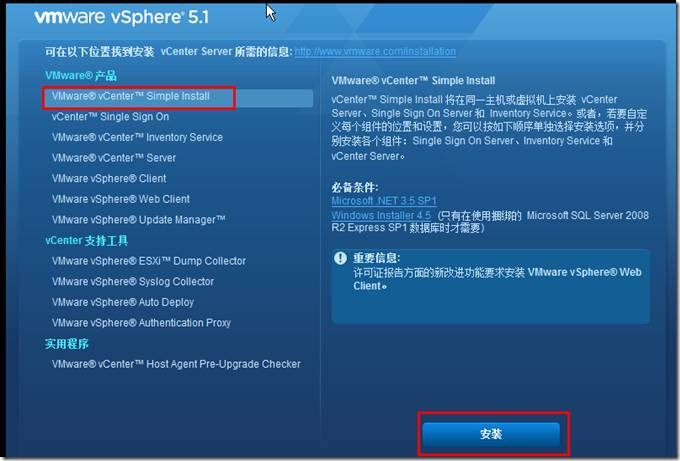Open Windows Installer 4.5 link
This screenshot has height=461, width=680.
[x=381, y=216]
